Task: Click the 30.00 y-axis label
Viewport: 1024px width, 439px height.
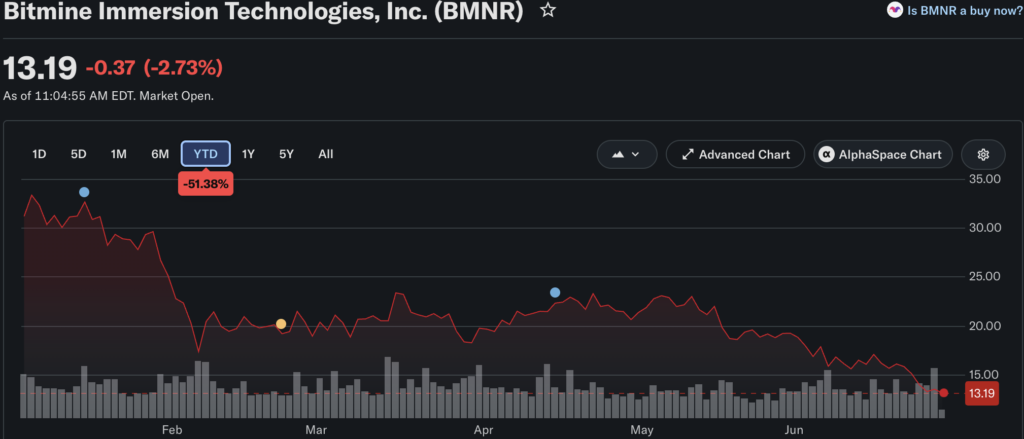Action: (x=987, y=228)
